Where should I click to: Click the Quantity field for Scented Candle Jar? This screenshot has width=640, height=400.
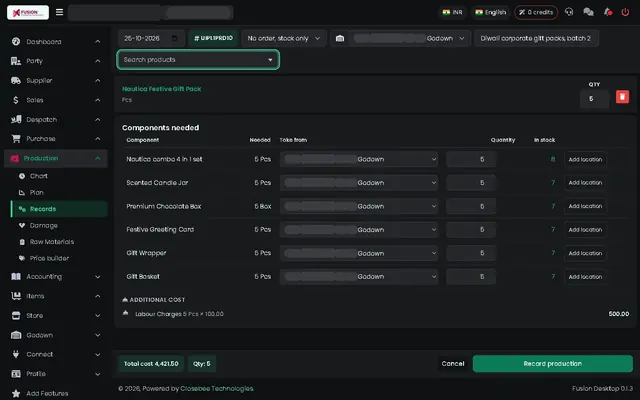pos(471,182)
